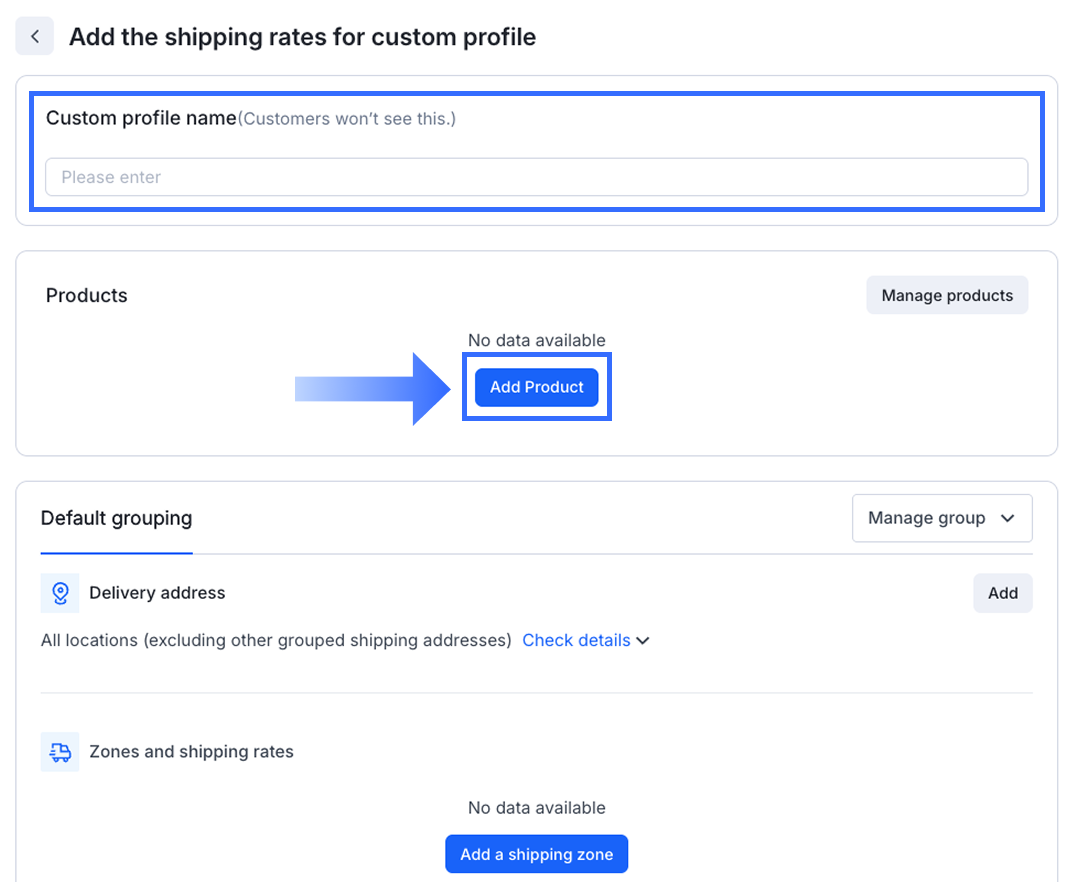Click the Add a shipping zone button
The width and height of the screenshot is (1078, 882).
536,854
